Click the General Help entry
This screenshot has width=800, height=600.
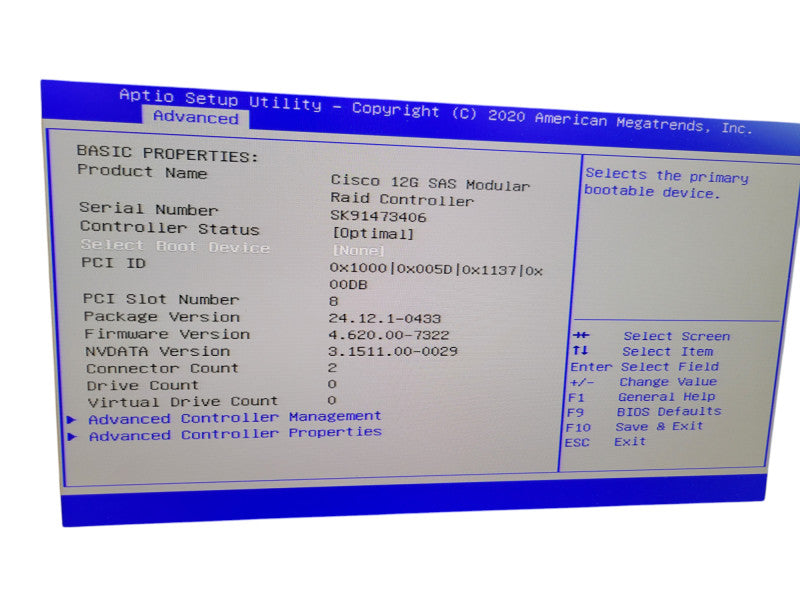[x=666, y=396]
